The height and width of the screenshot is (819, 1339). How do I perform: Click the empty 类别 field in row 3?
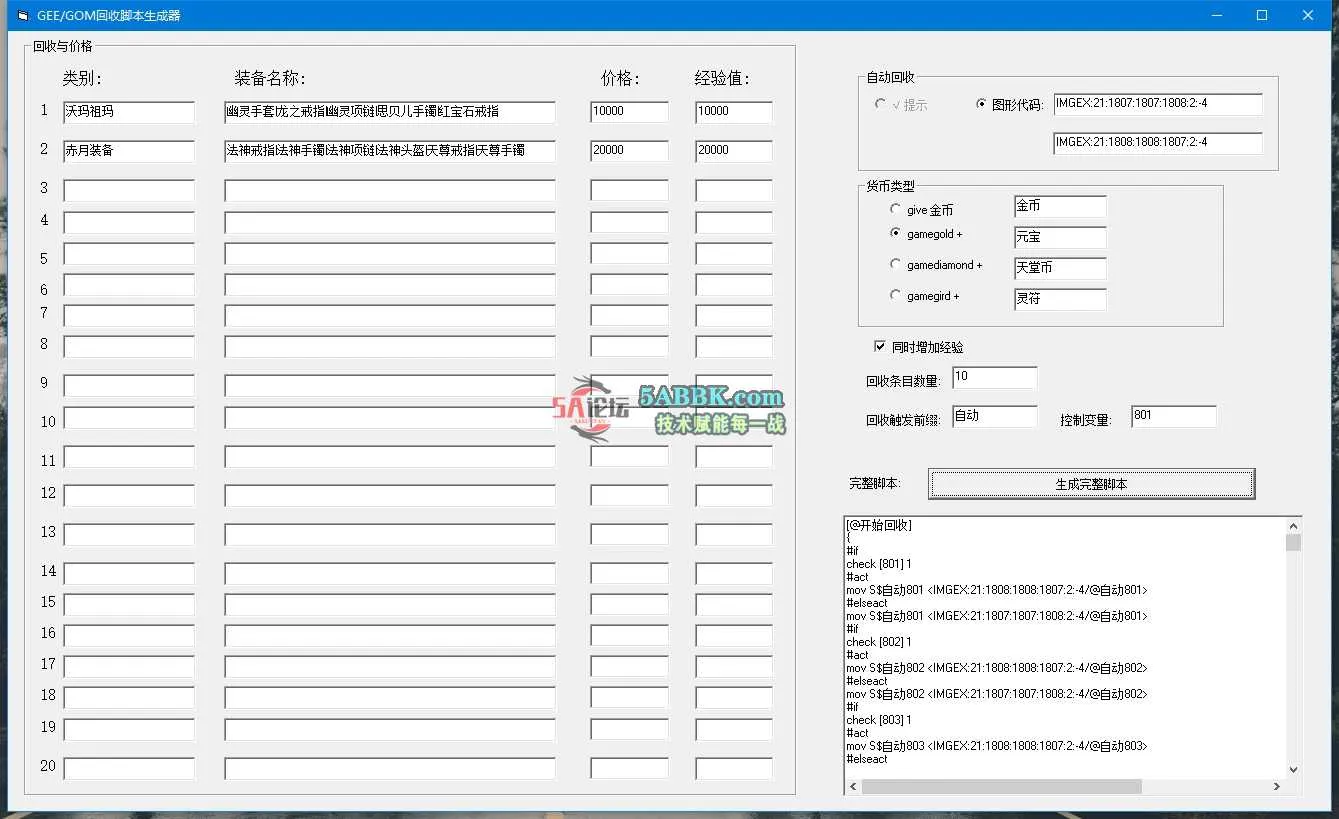click(x=129, y=190)
